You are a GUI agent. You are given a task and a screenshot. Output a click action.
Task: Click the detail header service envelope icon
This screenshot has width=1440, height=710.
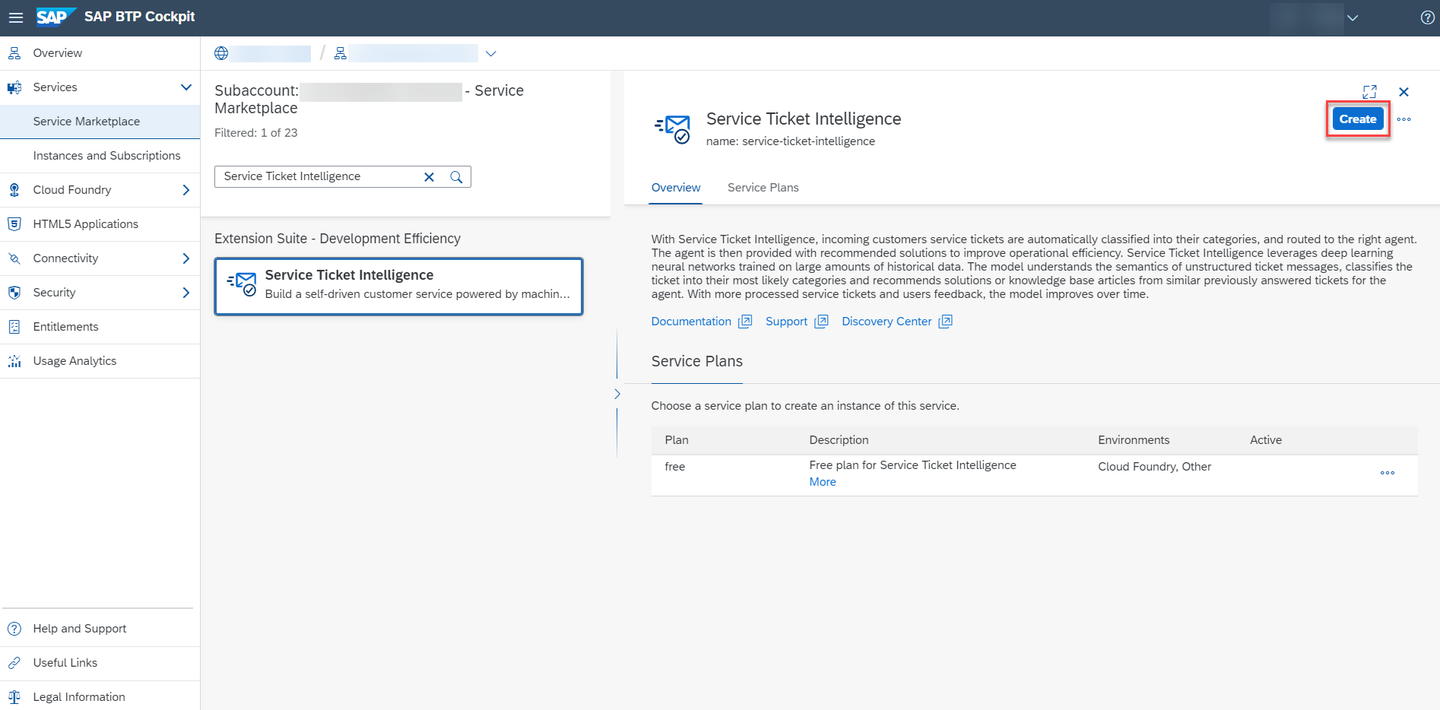coord(673,129)
